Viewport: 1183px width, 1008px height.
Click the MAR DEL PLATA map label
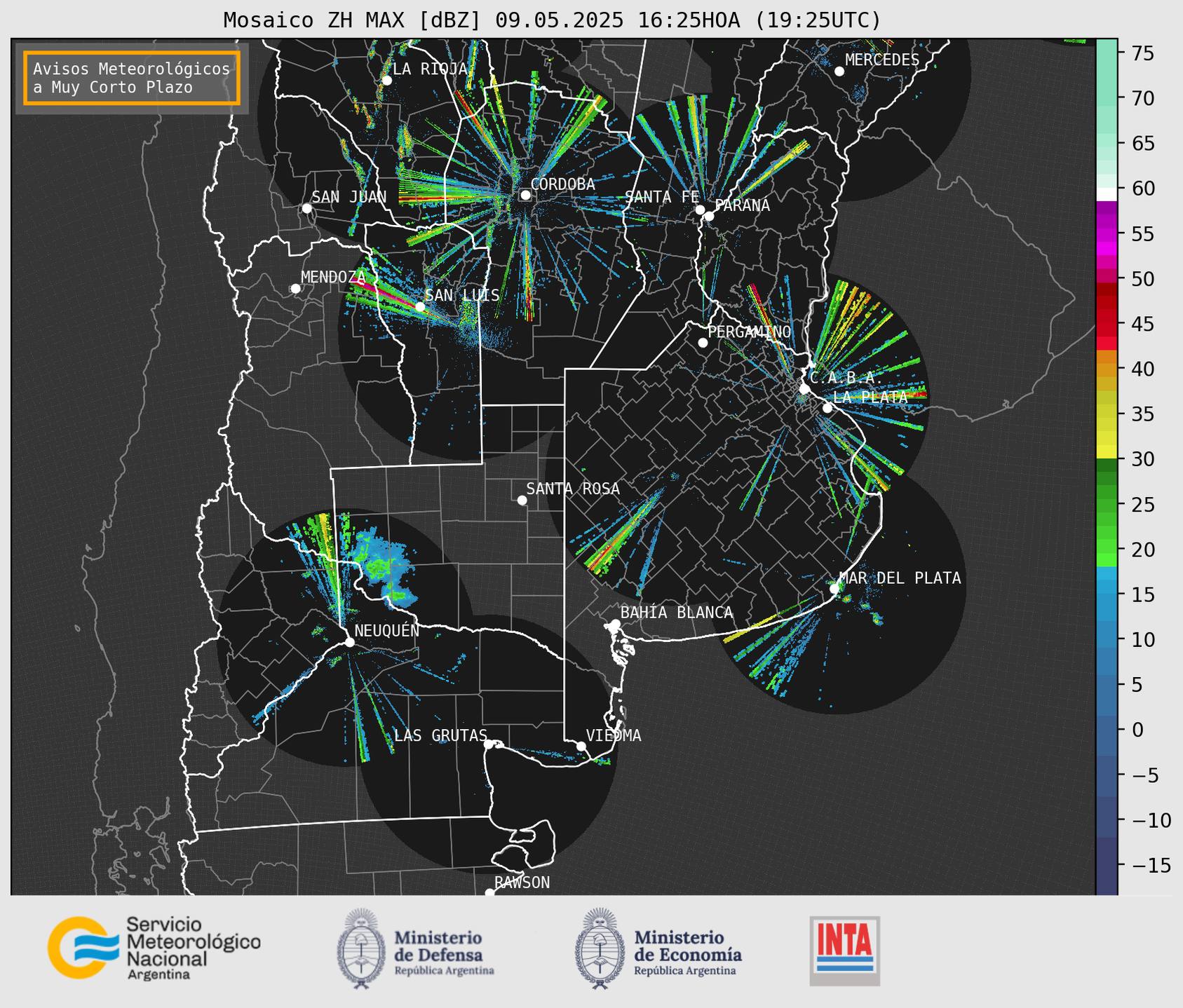point(900,578)
